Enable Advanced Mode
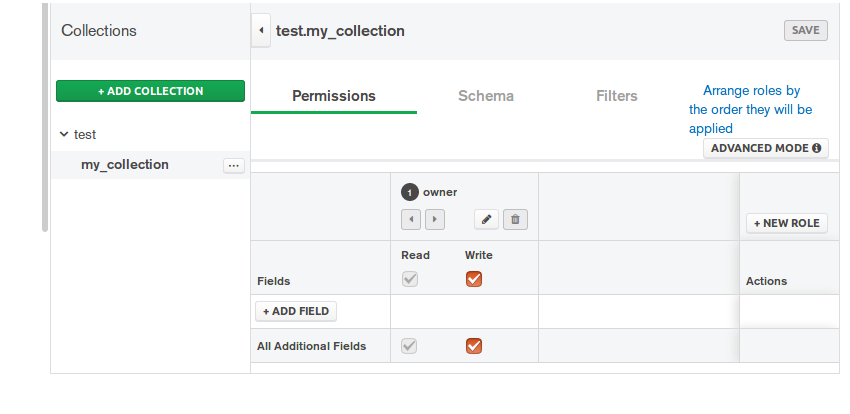 pyautogui.click(x=766, y=148)
